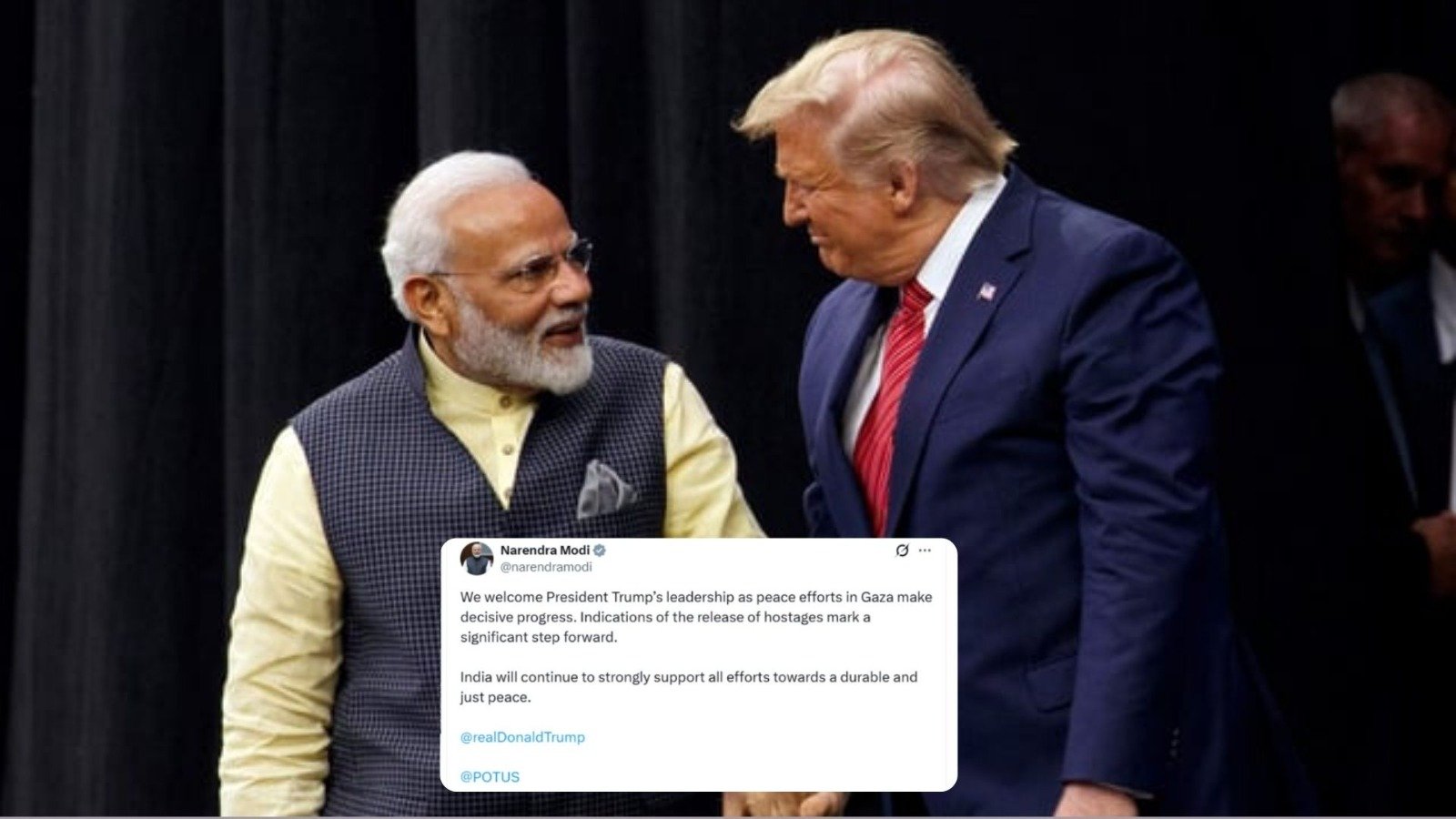Open the @narendramodi handle

(546, 567)
